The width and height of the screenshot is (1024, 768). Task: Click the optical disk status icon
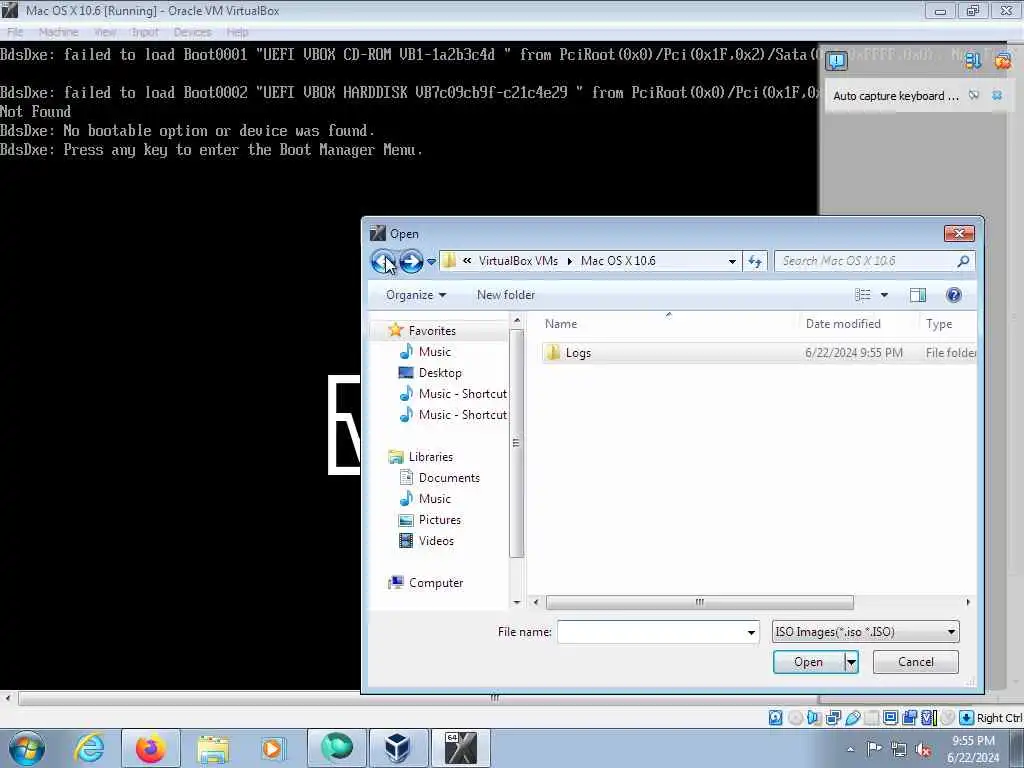tap(795, 718)
